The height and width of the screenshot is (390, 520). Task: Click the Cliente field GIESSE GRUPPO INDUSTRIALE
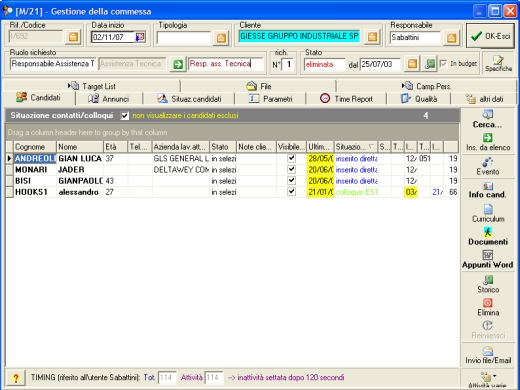[x=299, y=36]
